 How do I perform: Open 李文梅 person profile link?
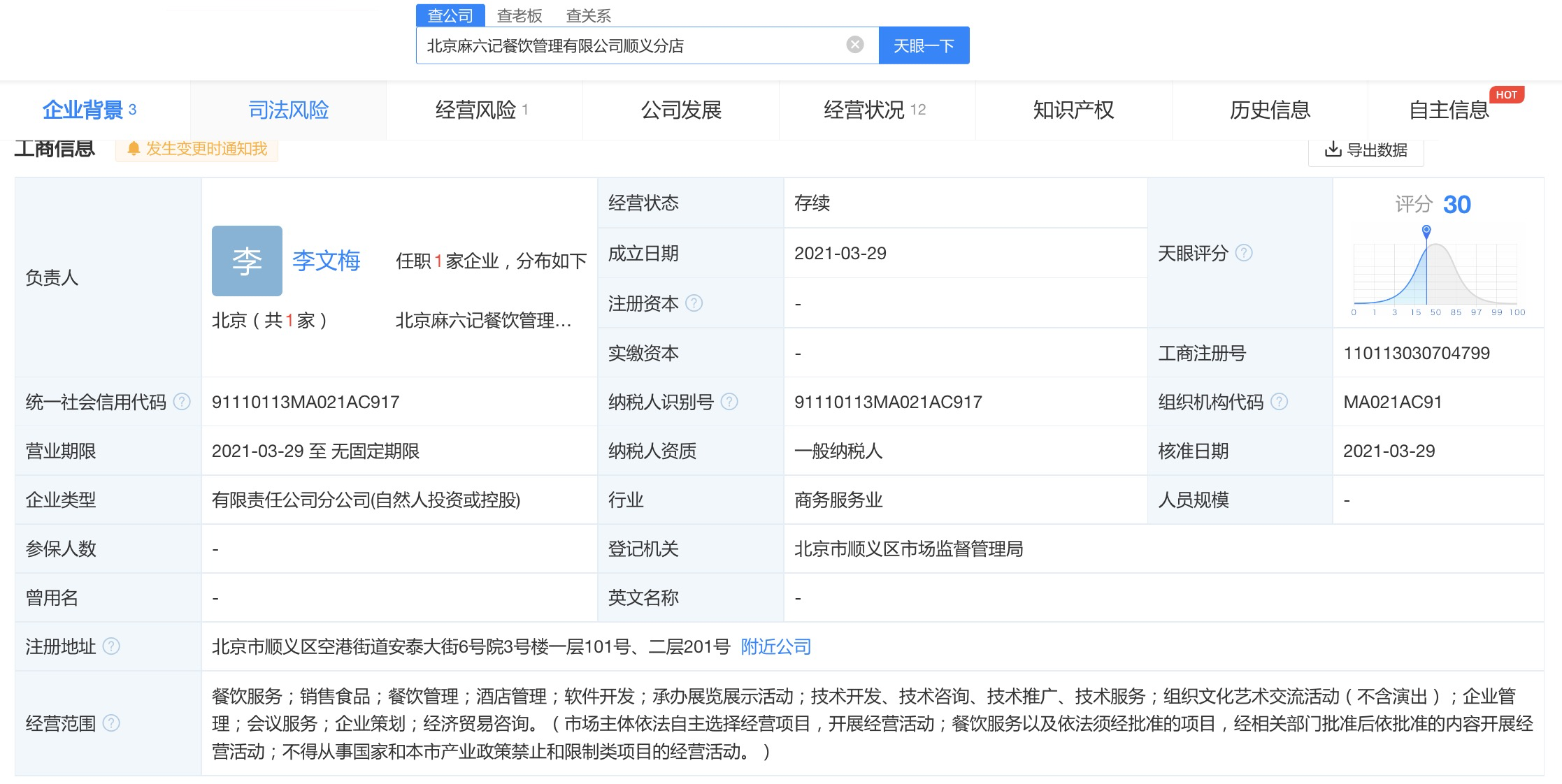326,261
